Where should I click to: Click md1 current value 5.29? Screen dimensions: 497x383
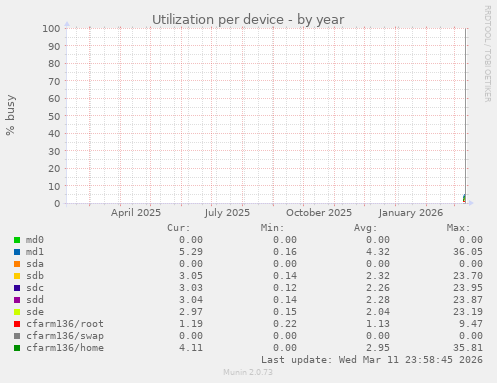pyautogui.click(x=191, y=252)
